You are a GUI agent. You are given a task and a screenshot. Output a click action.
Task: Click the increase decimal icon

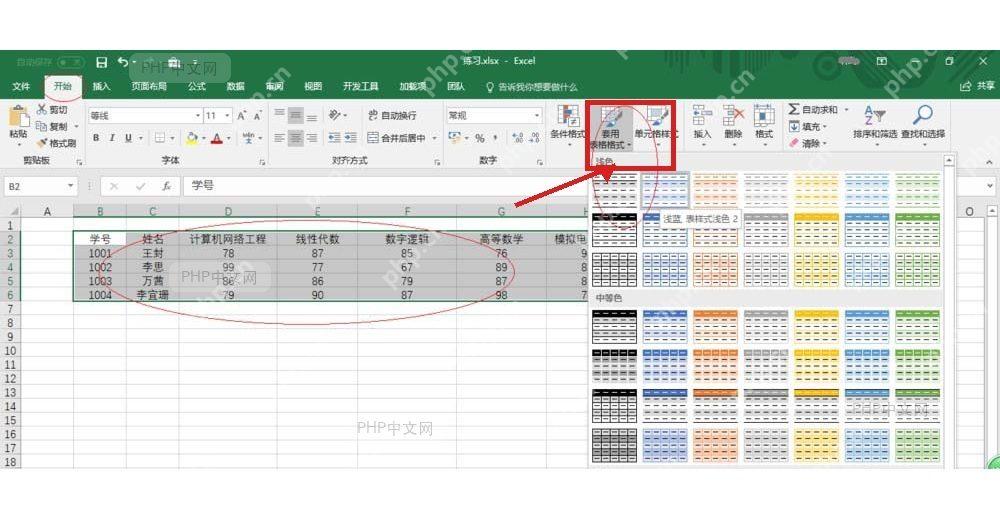pos(518,137)
